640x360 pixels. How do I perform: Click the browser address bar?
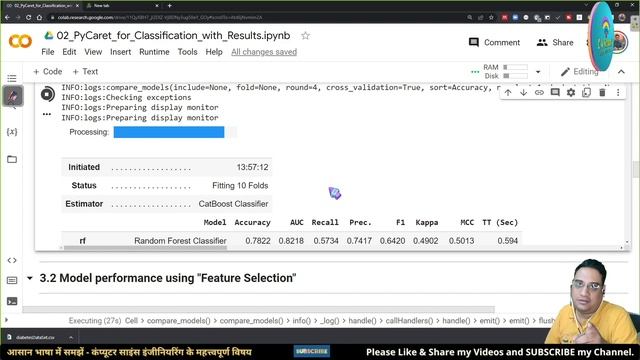pyautogui.click(x=257, y=18)
